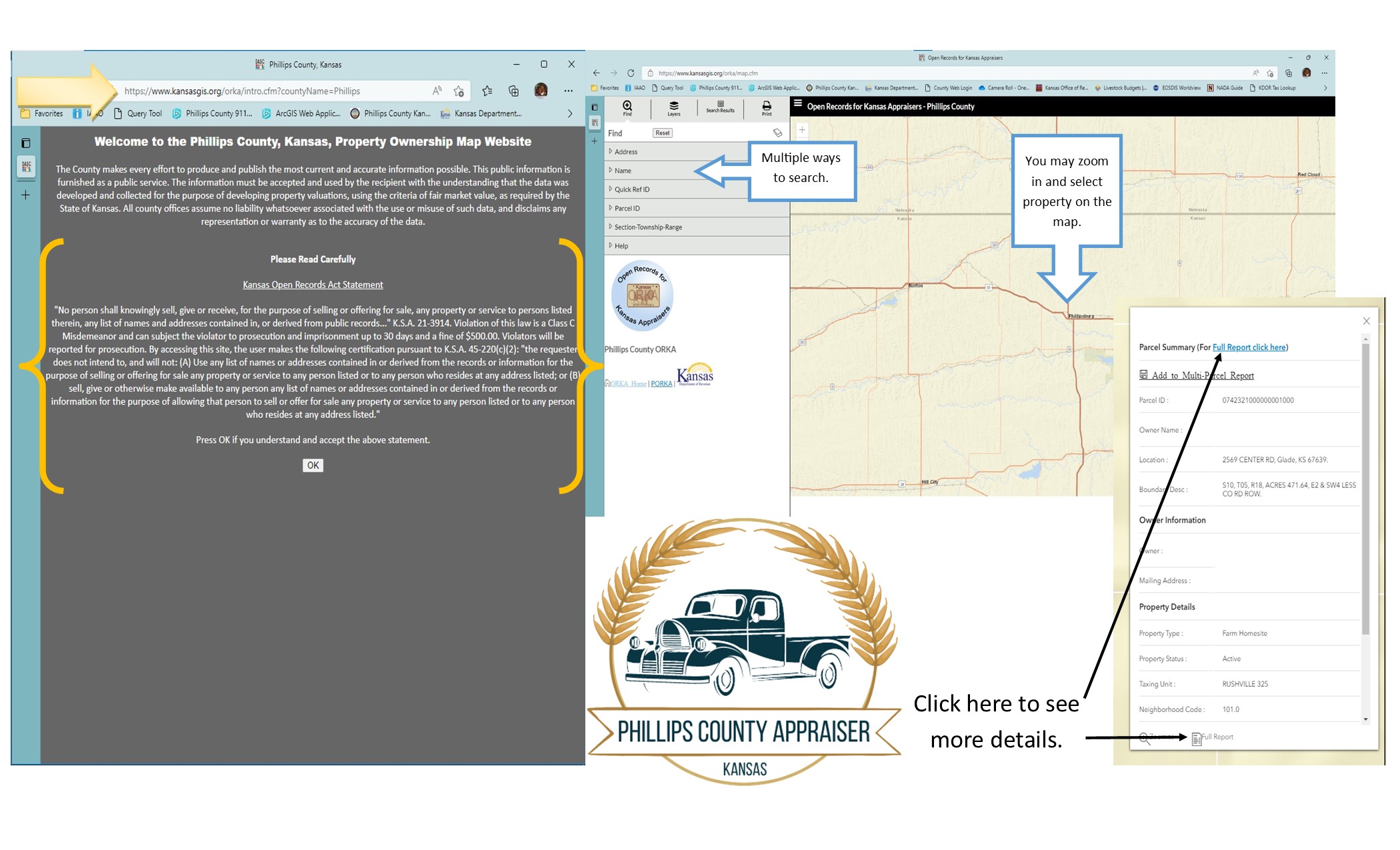Close the Parcel Summary popup

(x=1366, y=321)
